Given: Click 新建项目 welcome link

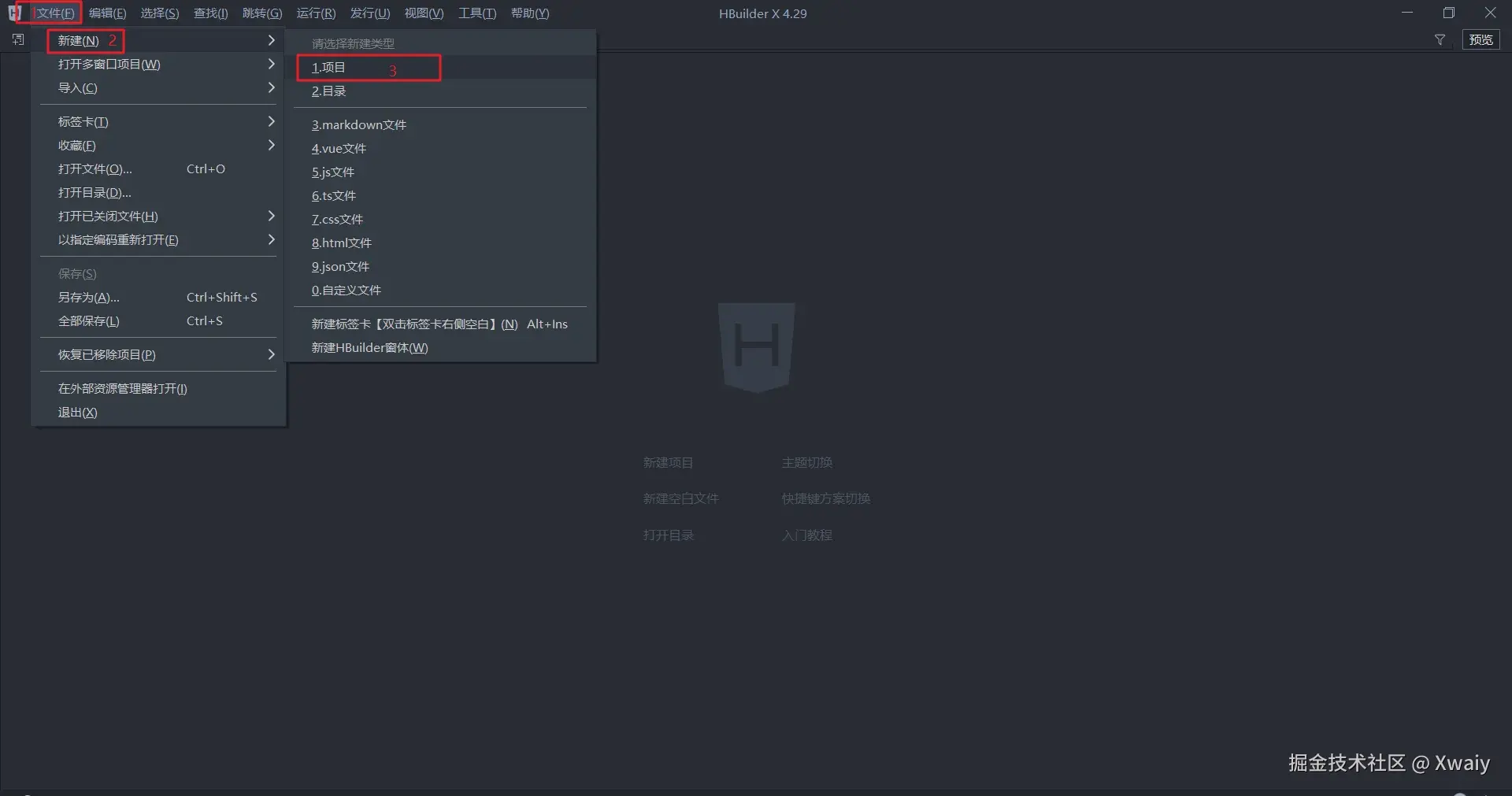Looking at the screenshot, I should click(x=668, y=462).
